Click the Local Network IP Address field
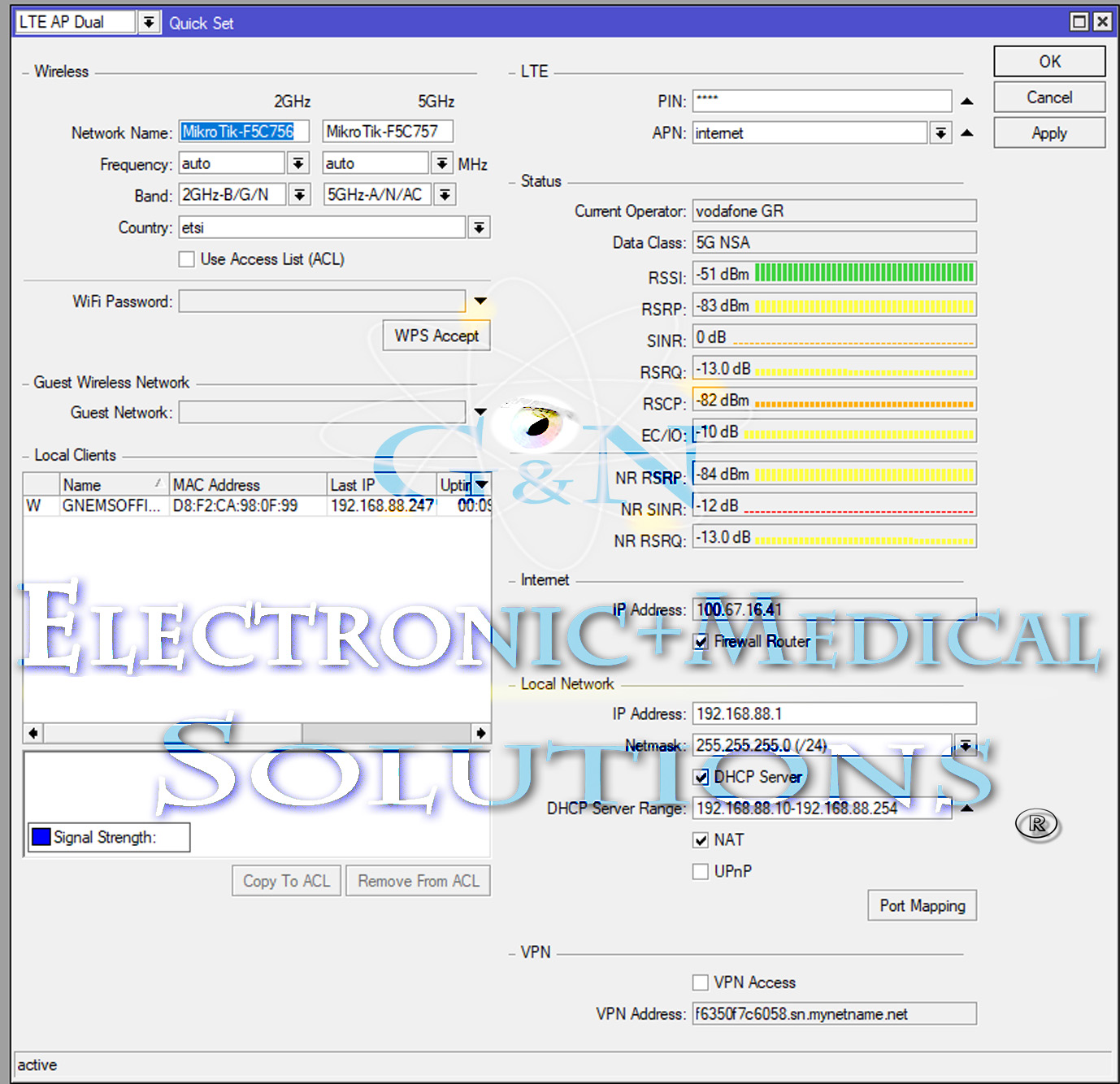The image size is (1120, 1084). 834,714
